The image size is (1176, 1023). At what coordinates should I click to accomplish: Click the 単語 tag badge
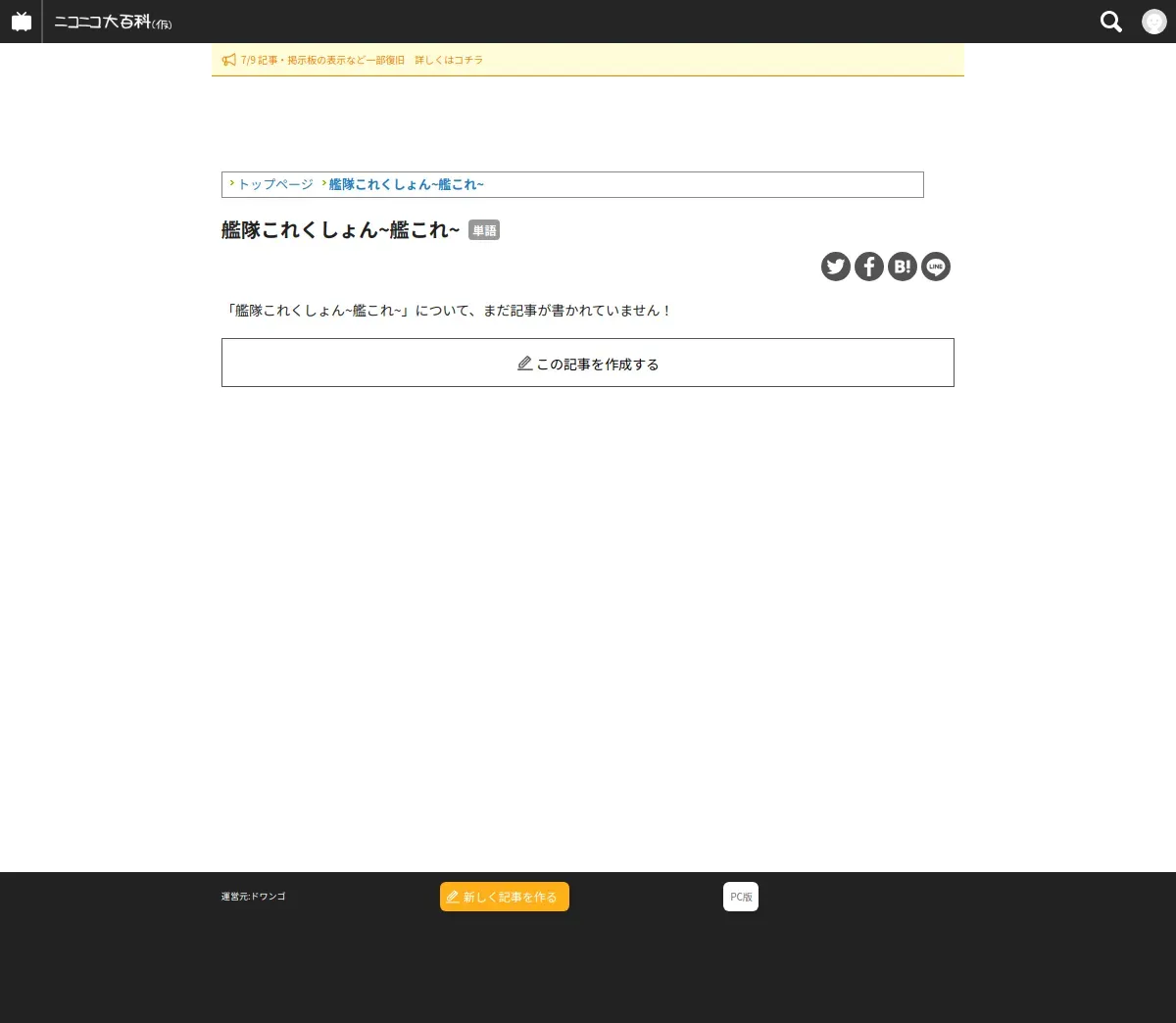click(x=484, y=230)
